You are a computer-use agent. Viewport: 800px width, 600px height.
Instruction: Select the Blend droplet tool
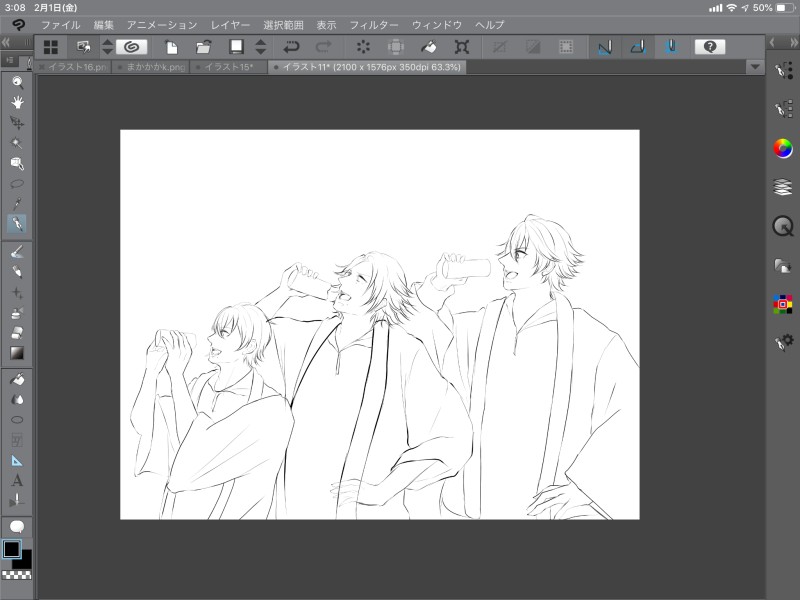click(17, 399)
